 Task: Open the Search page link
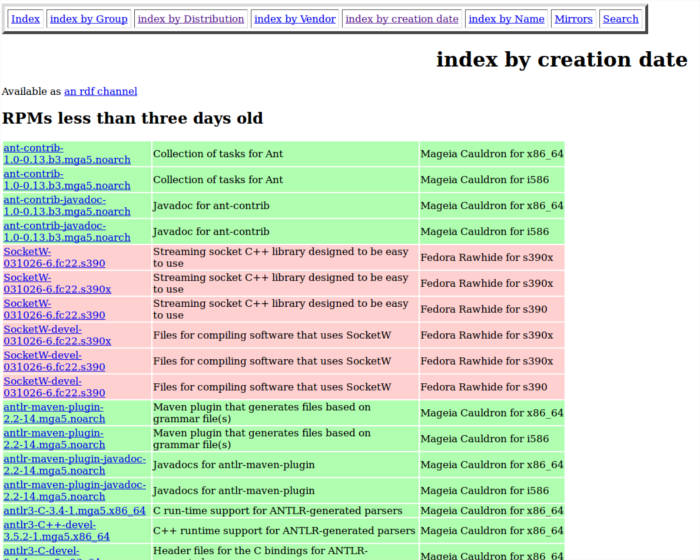click(x=621, y=19)
